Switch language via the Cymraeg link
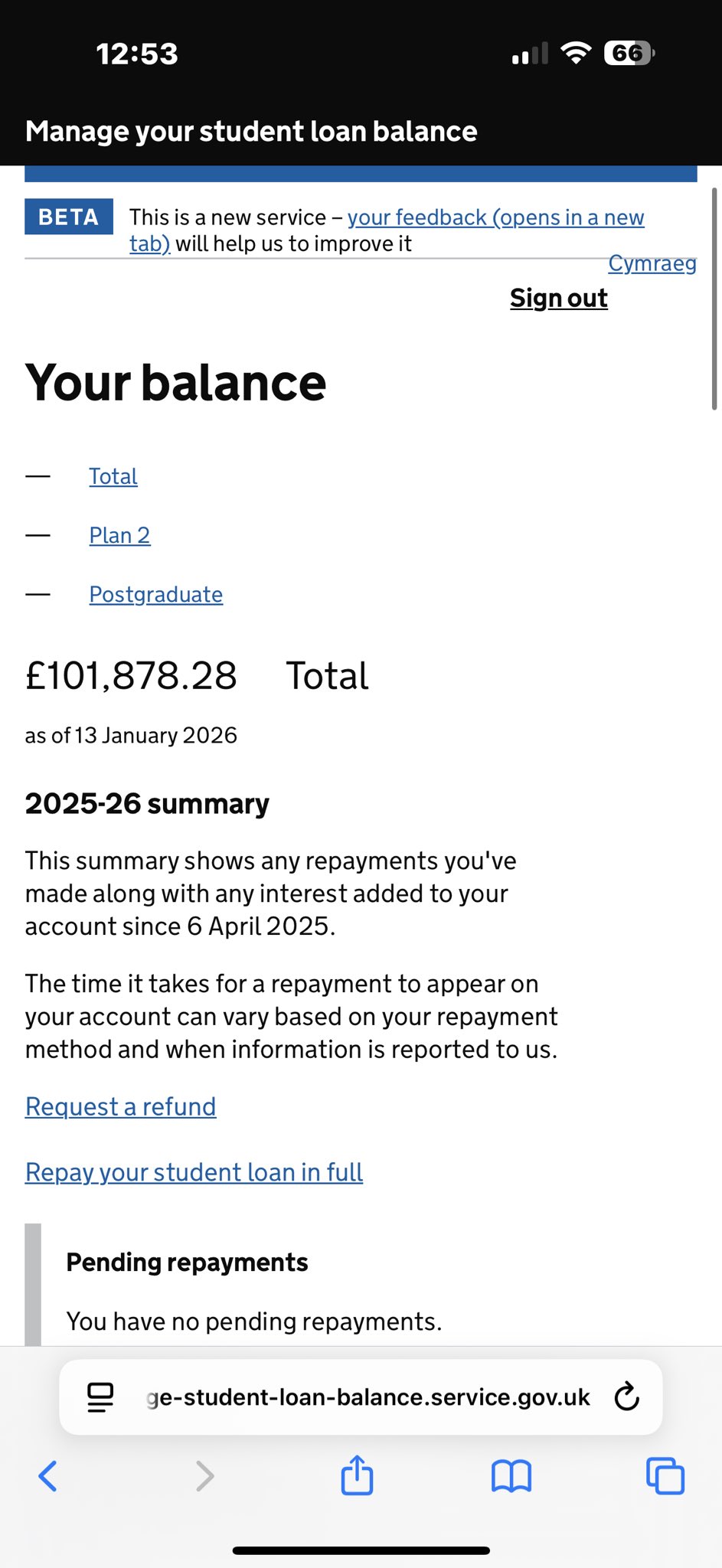 click(x=652, y=263)
